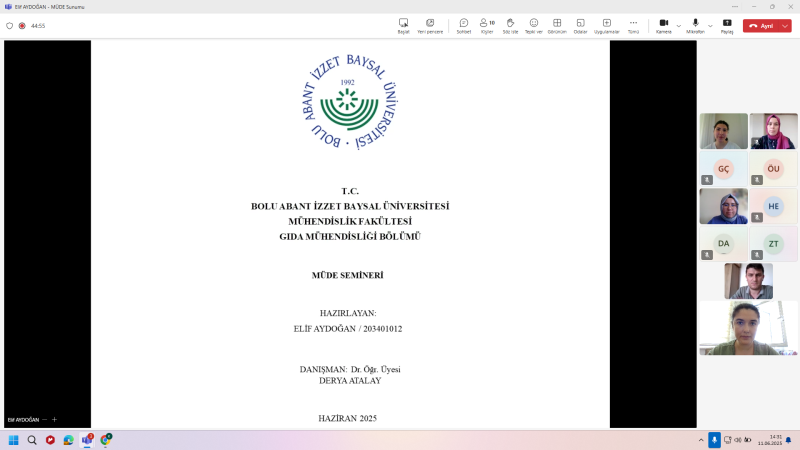Zoom in shared content with plus
This screenshot has width=800, height=450.
pyautogui.click(x=54, y=419)
